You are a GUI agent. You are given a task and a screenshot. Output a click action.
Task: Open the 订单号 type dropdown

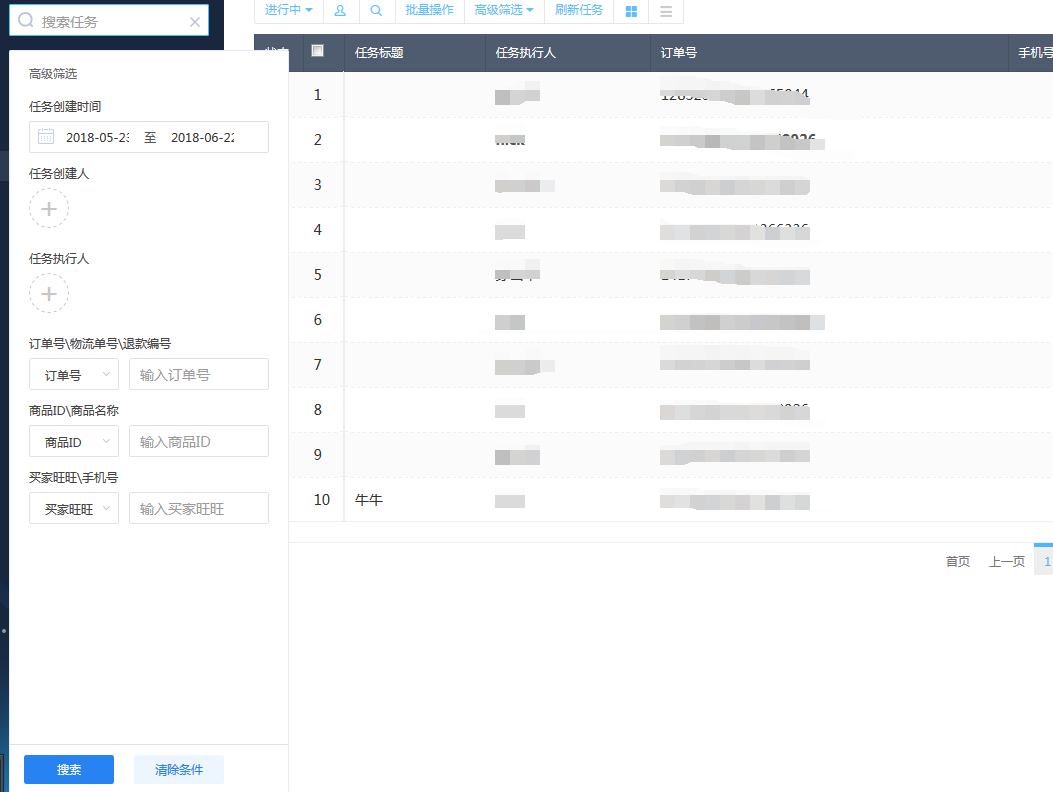(x=74, y=375)
